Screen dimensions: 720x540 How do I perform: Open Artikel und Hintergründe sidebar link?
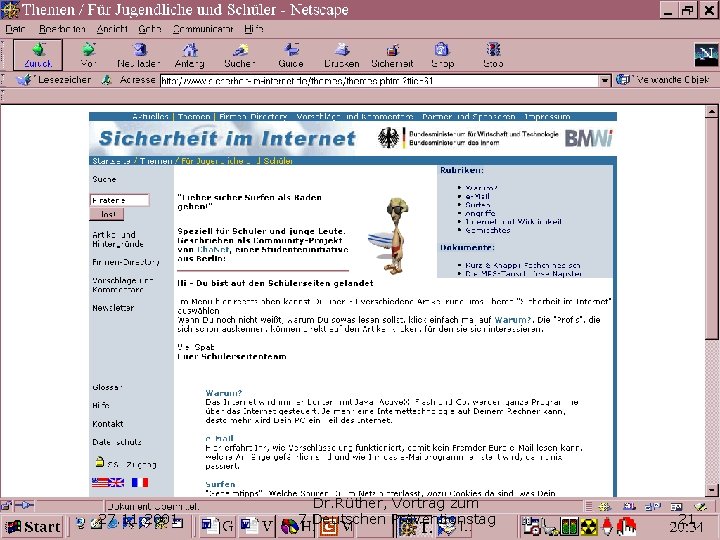tap(118, 239)
